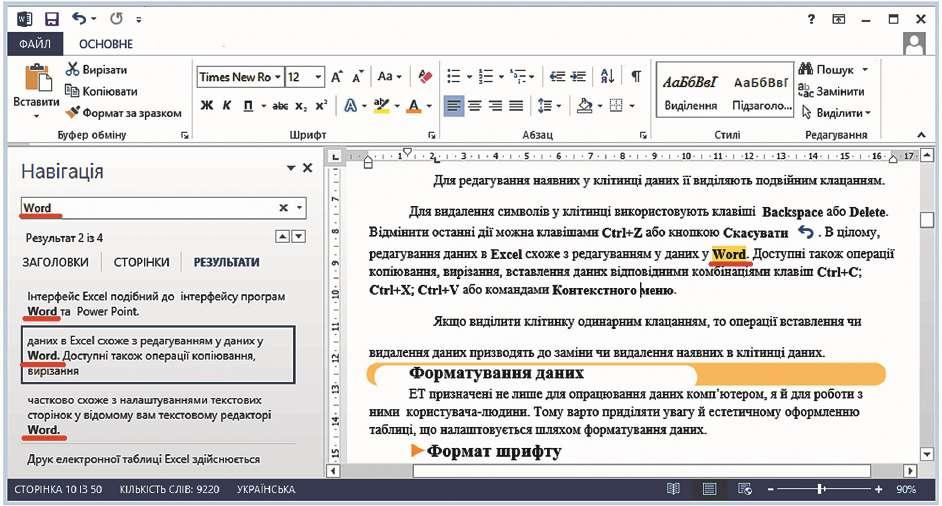Decrease paragraph indent
This screenshot has height=506, width=942.
(558, 76)
